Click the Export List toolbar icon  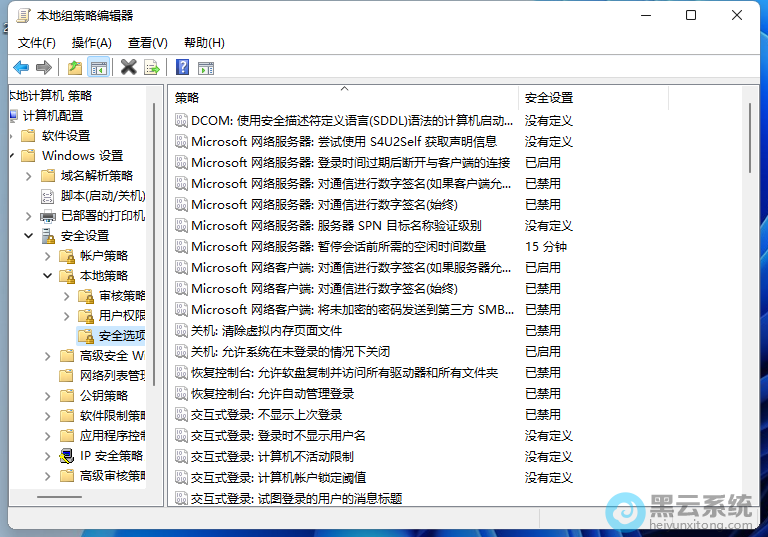coord(152,67)
